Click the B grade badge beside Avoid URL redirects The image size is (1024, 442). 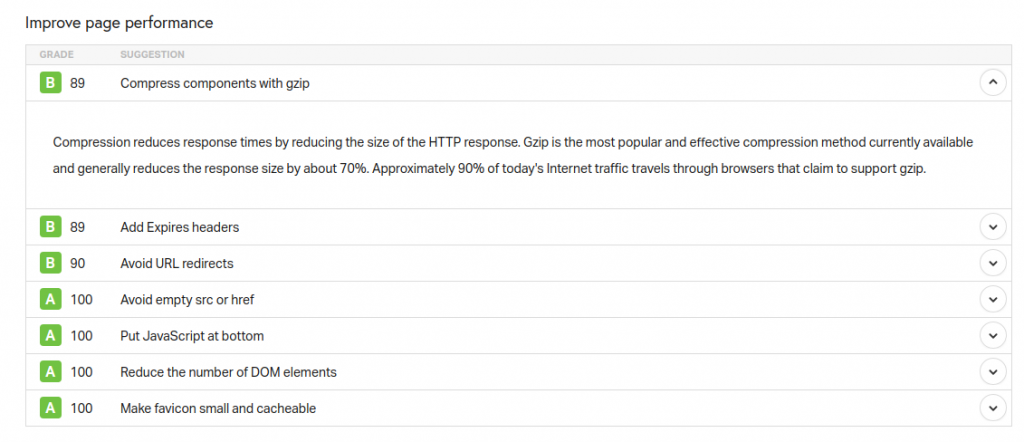[50, 263]
